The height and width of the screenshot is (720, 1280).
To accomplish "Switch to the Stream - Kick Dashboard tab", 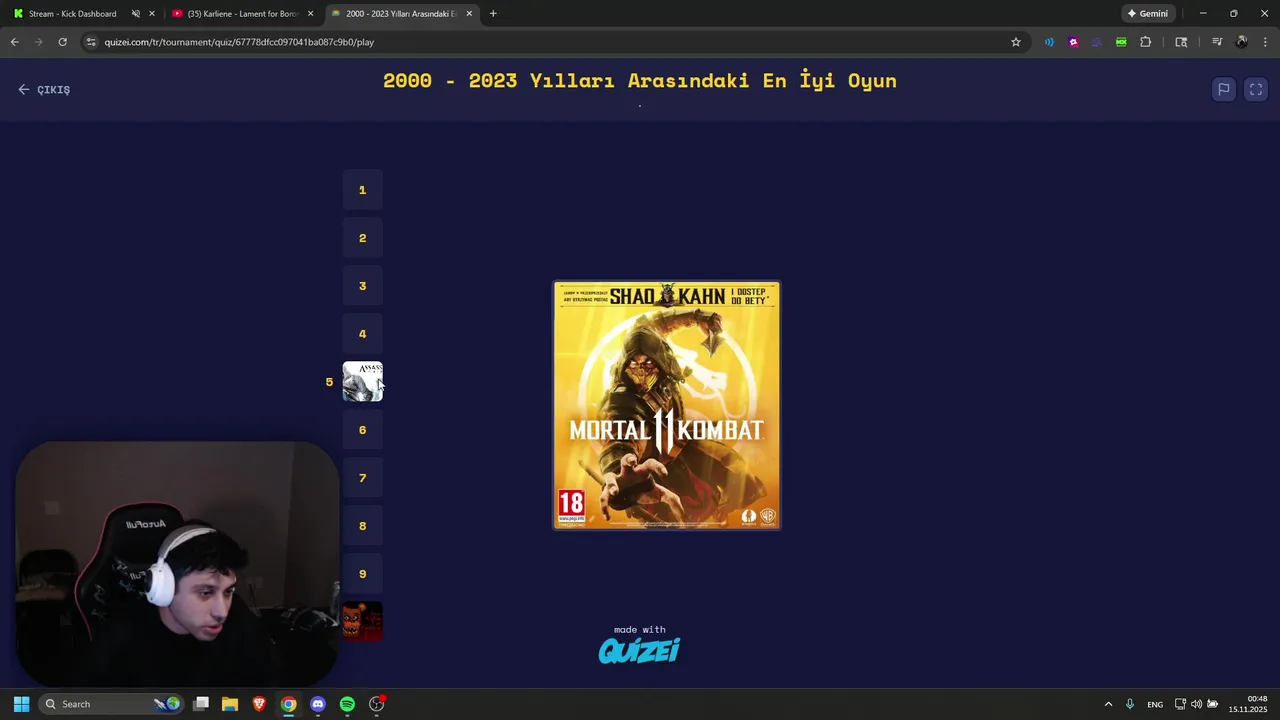I will 72,14.
